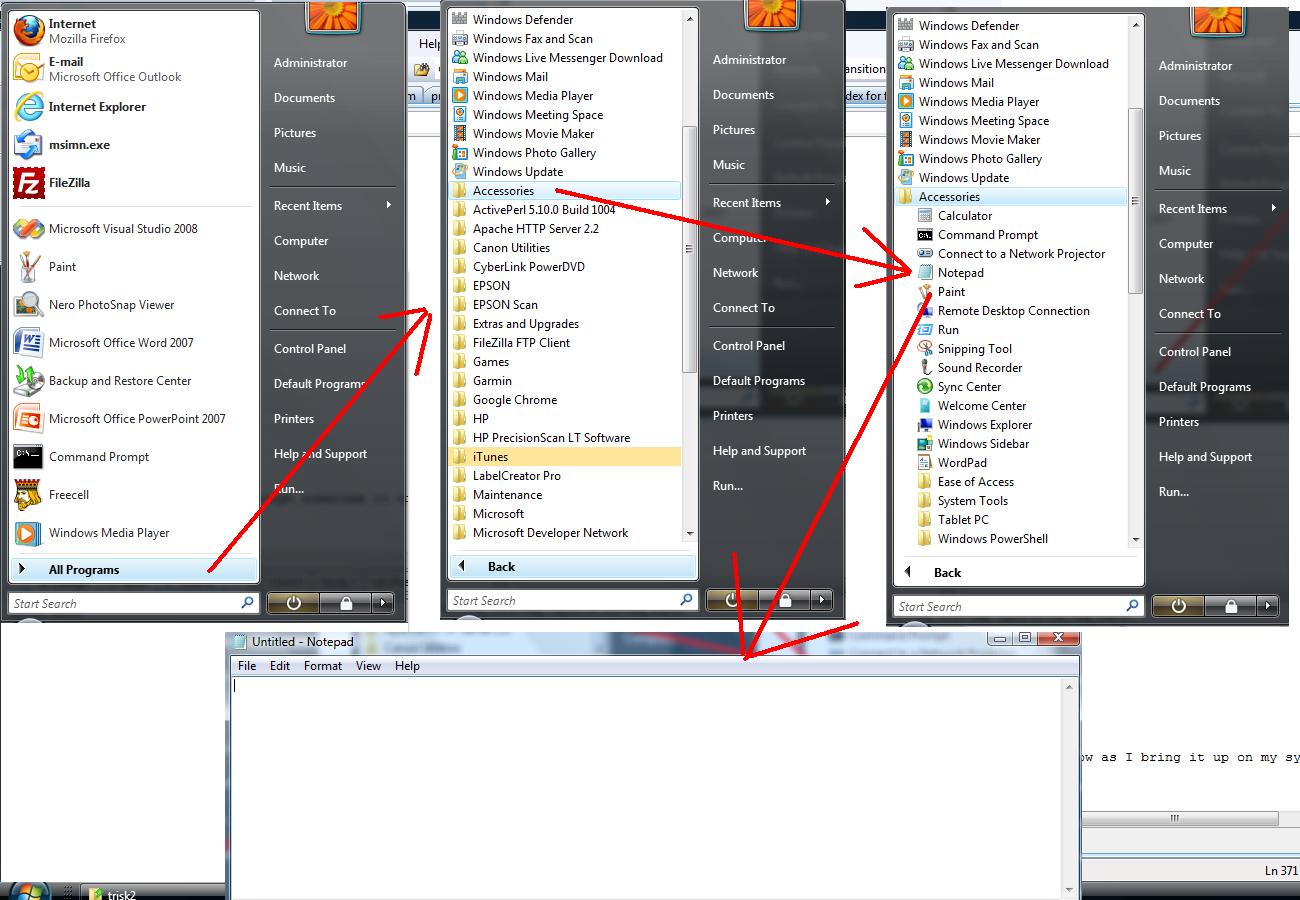The width and height of the screenshot is (1300, 900).
Task: Click inside the Notepad text area
Action: click(647, 788)
